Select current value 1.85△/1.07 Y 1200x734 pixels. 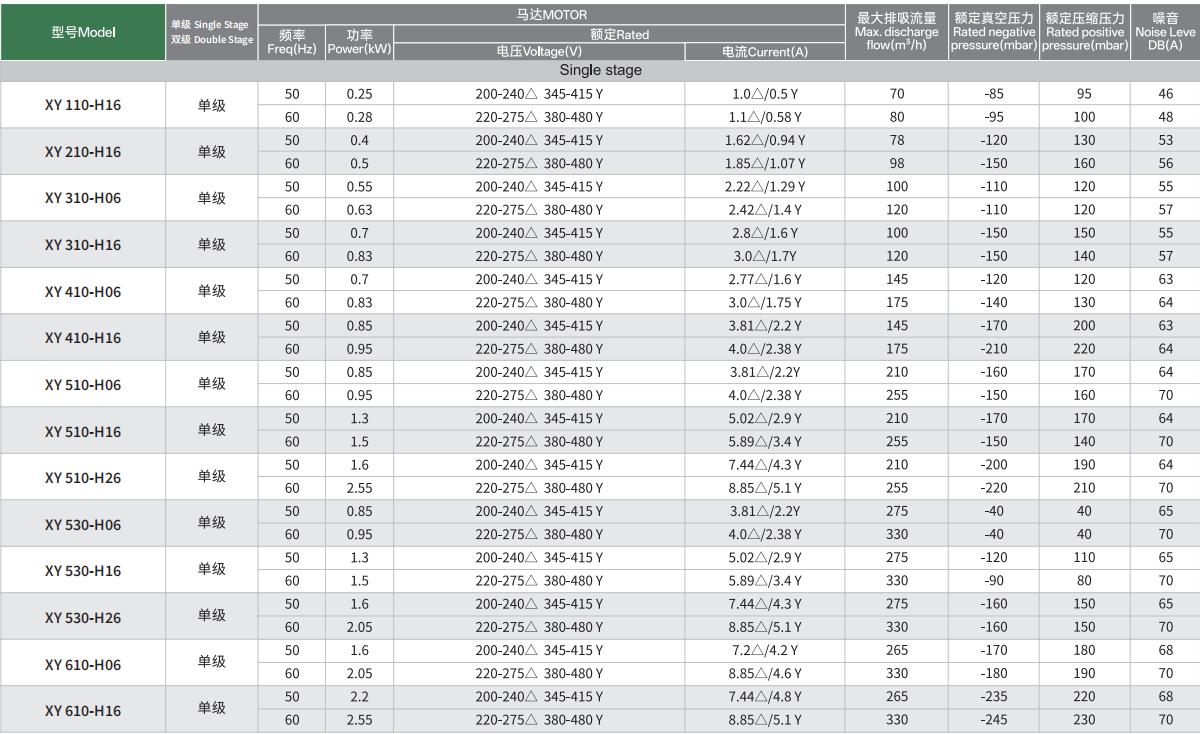765,163
